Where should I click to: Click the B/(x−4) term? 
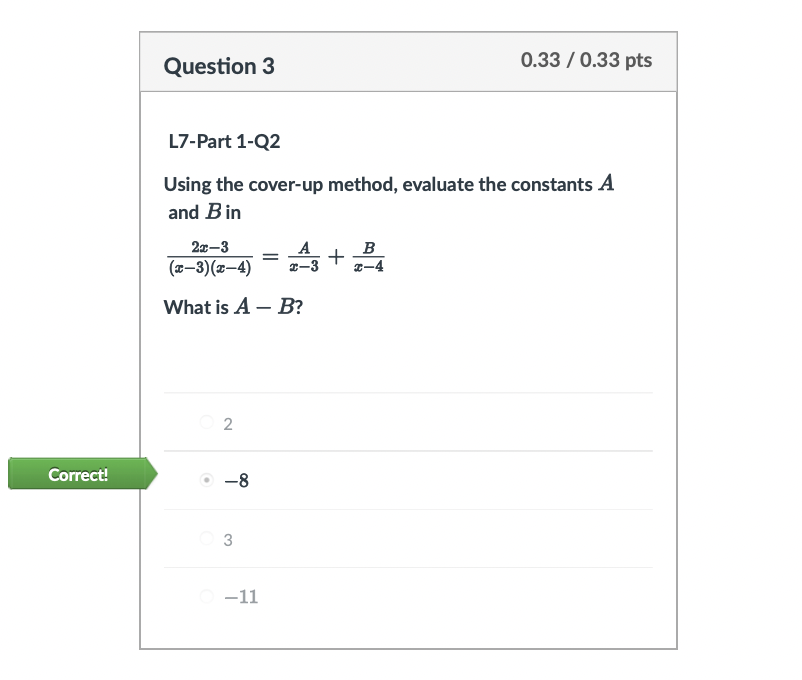tap(369, 256)
